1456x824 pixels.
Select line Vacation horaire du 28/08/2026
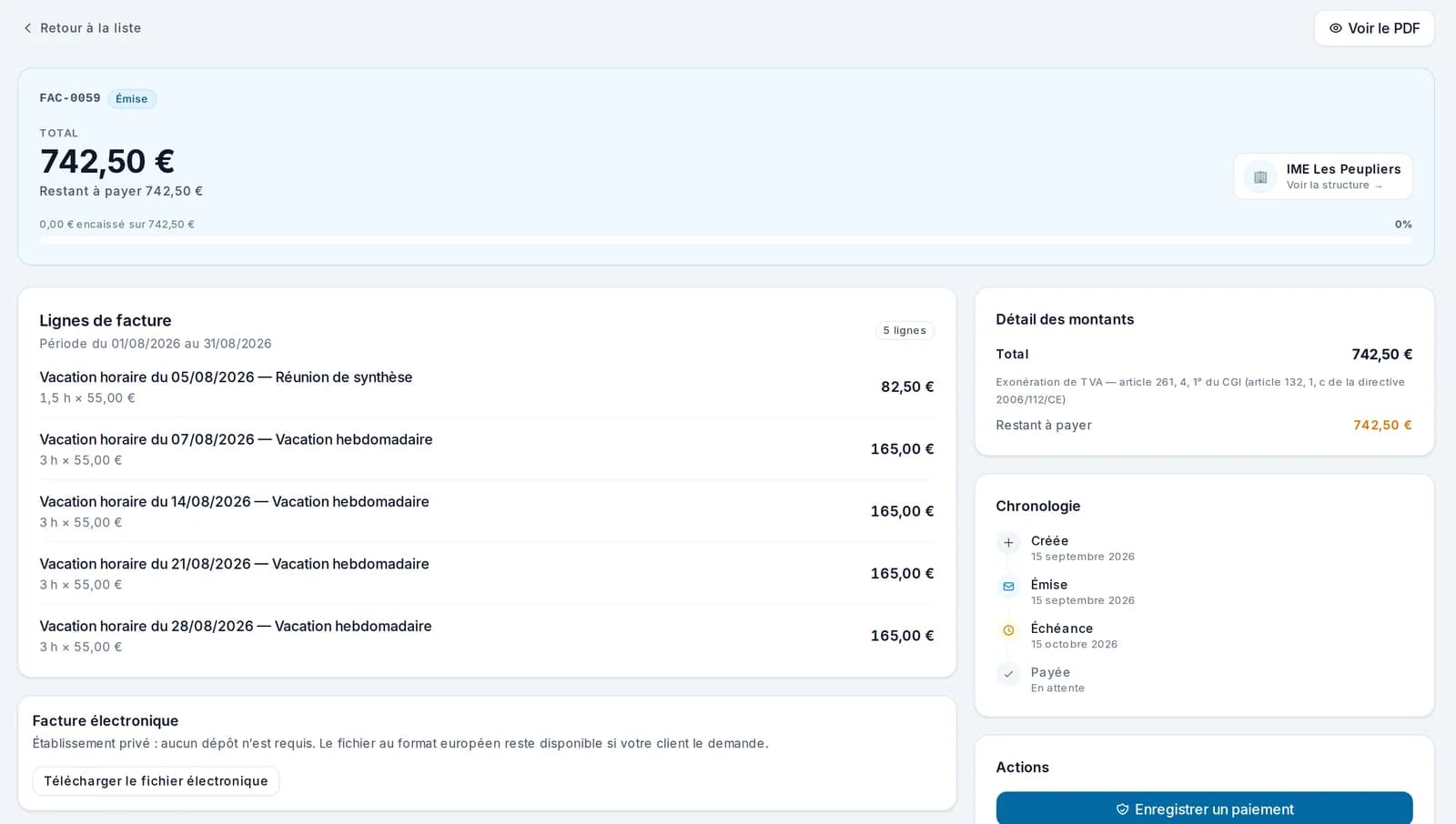click(487, 637)
